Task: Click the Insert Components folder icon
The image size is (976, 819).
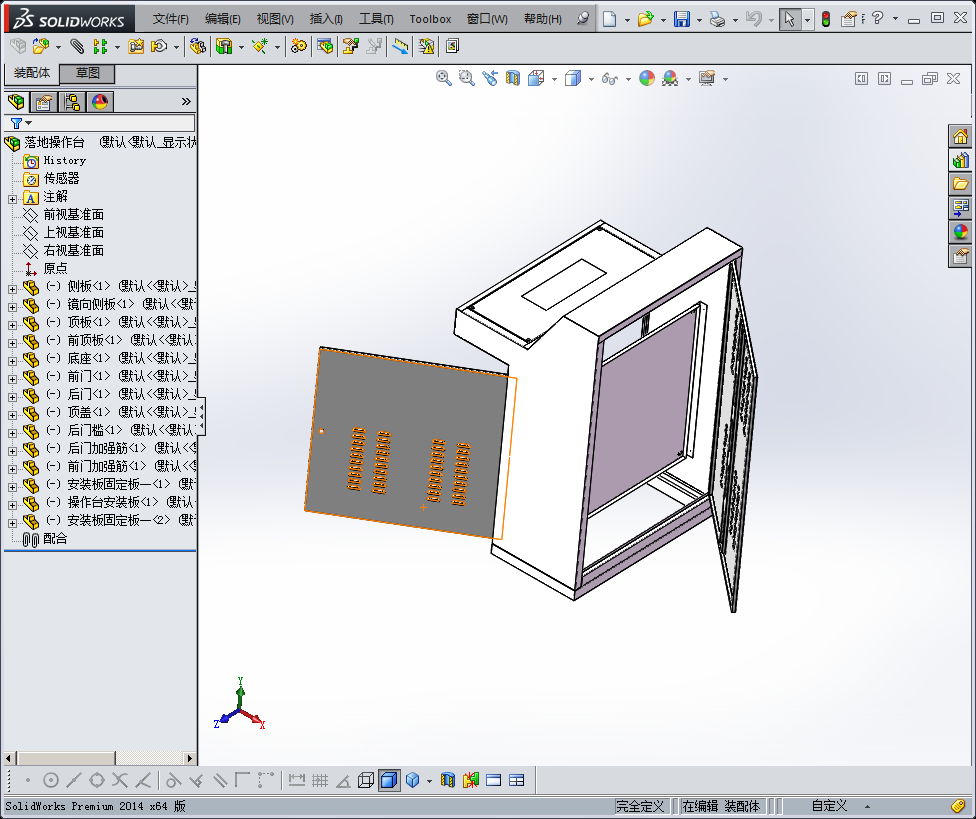Action: click(41, 46)
